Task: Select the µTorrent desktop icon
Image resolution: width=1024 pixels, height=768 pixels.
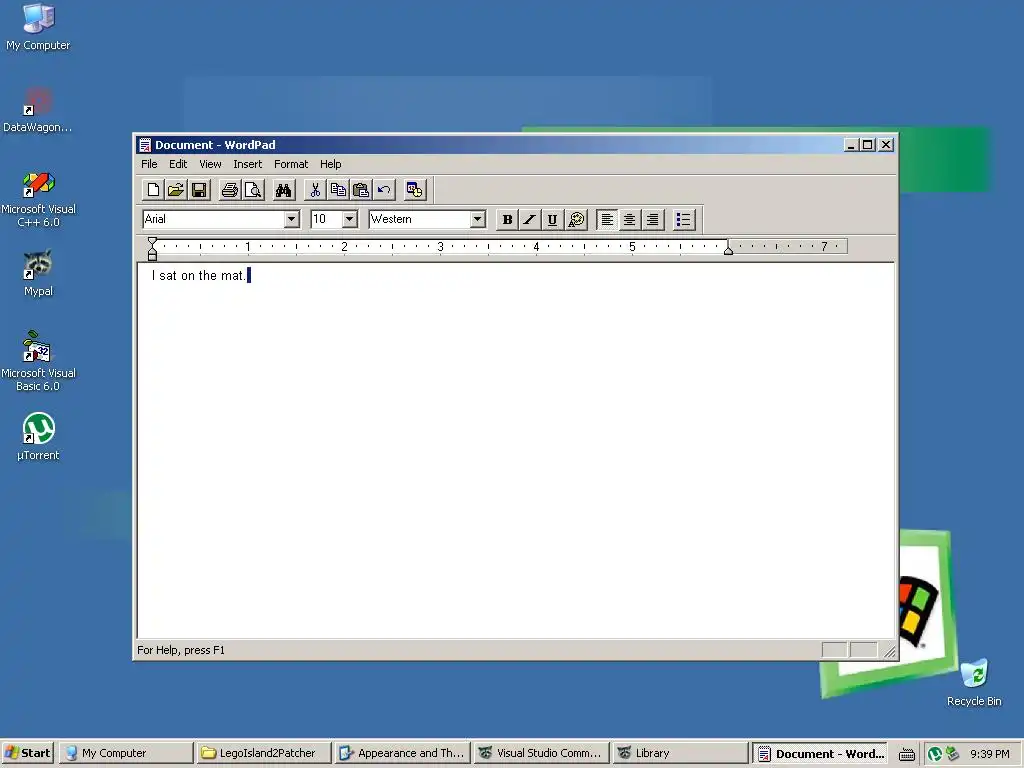Action: click(x=39, y=436)
